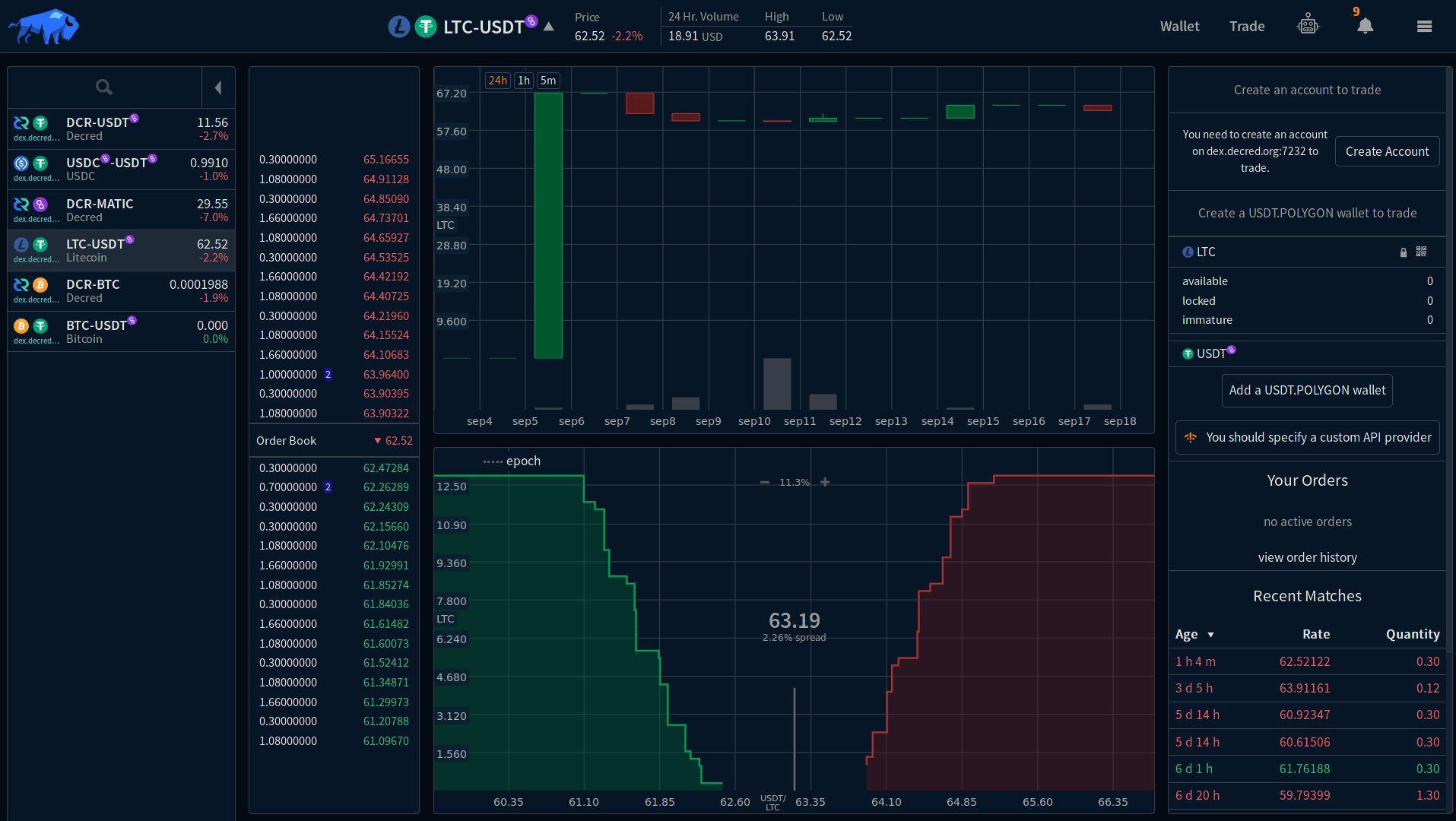Click buy order at 61.52412
The image size is (1456, 821).
coord(334,663)
